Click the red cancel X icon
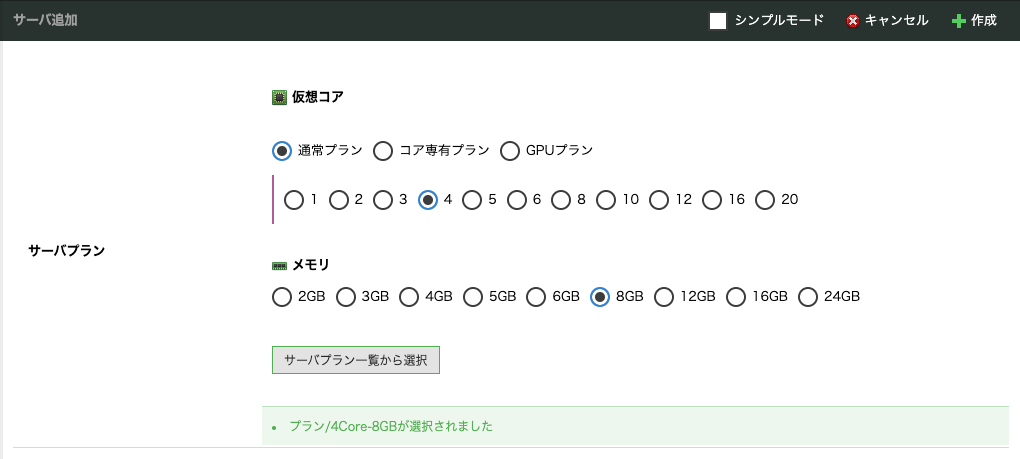1020x459 pixels. [x=853, y=21]
